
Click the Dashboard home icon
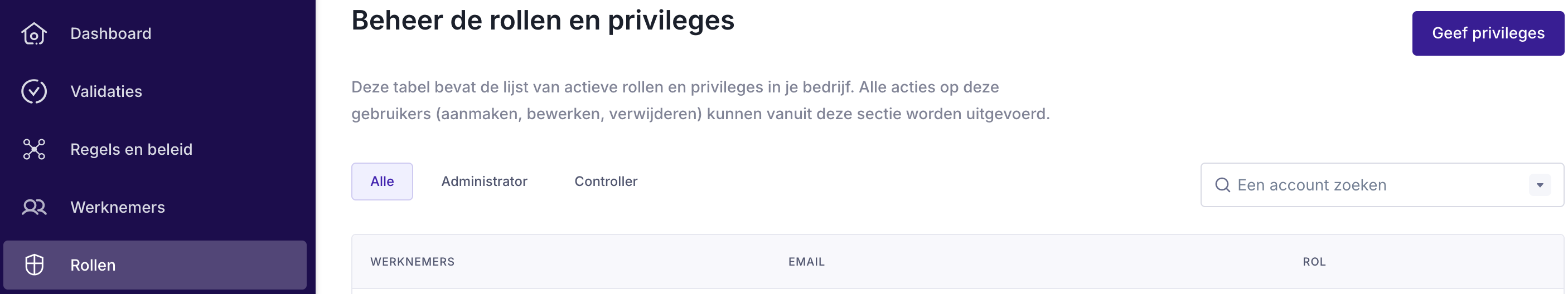coord(34,34)
